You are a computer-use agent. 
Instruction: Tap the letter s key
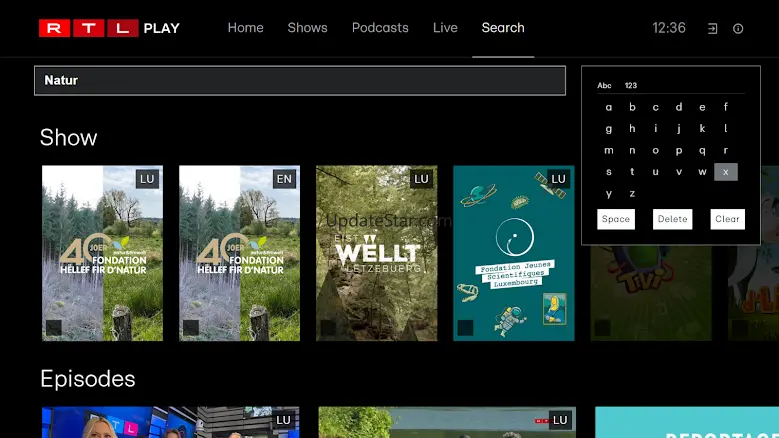tap(609, 172)
